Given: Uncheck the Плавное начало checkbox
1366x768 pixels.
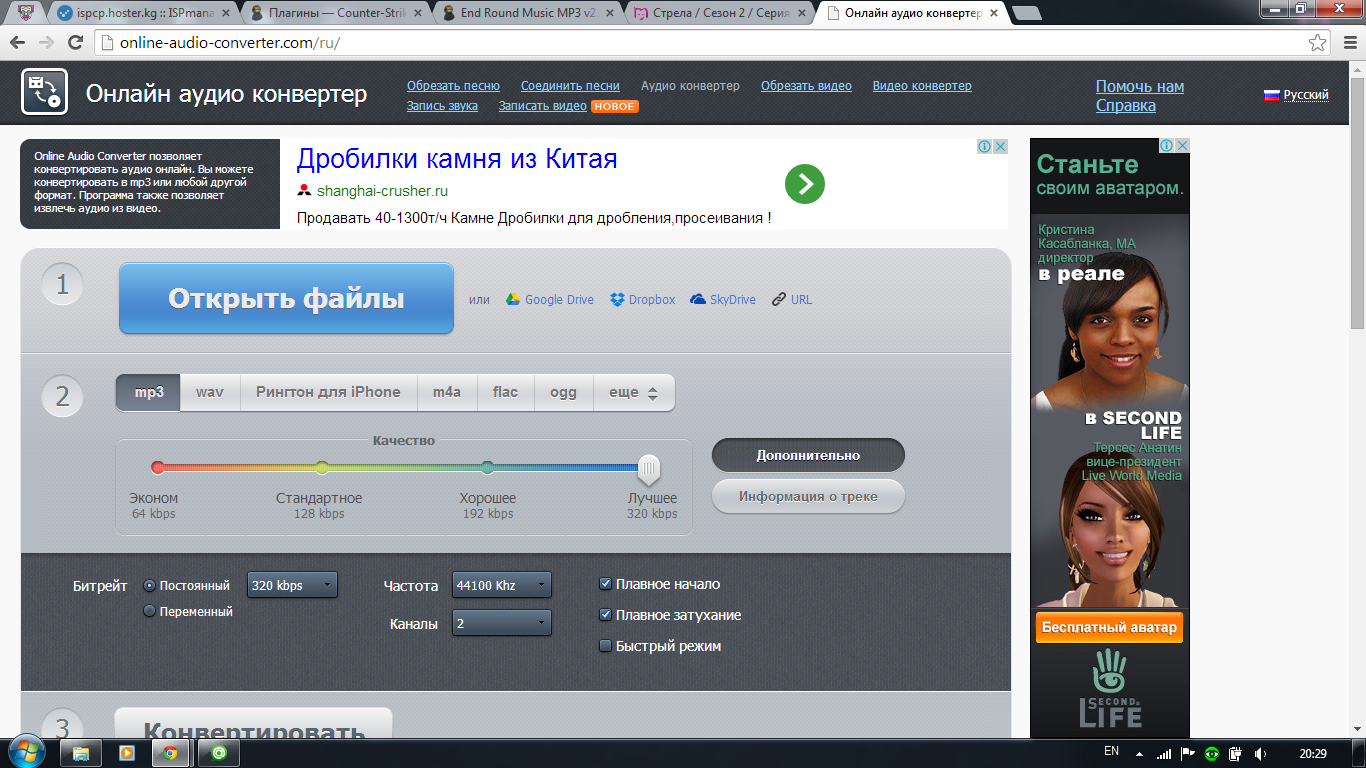Looking at the screenshot, I should pos(605,584).
